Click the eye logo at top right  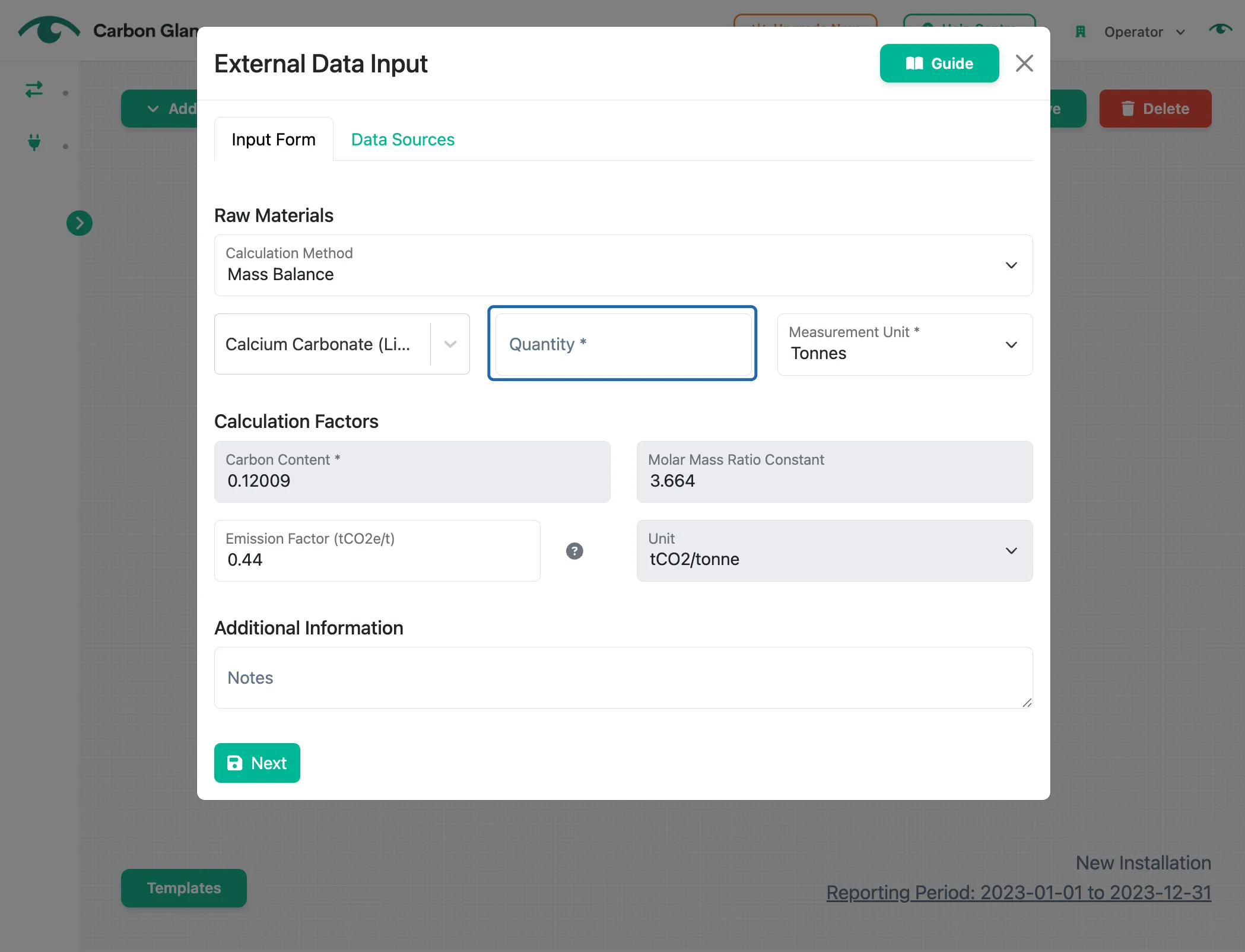(x=1220, y=30)
